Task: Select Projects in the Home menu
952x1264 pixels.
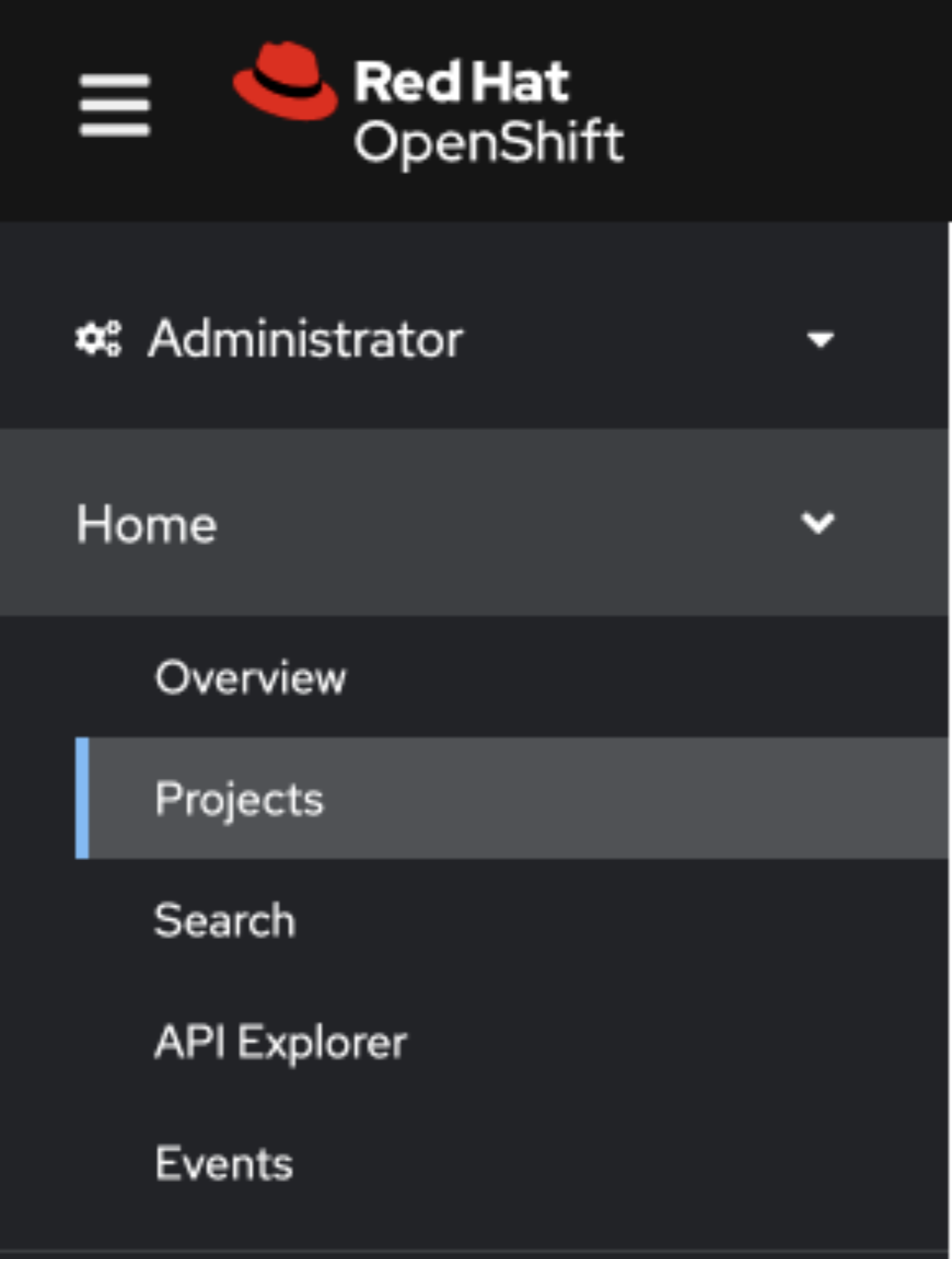Action: coord(511,799)
